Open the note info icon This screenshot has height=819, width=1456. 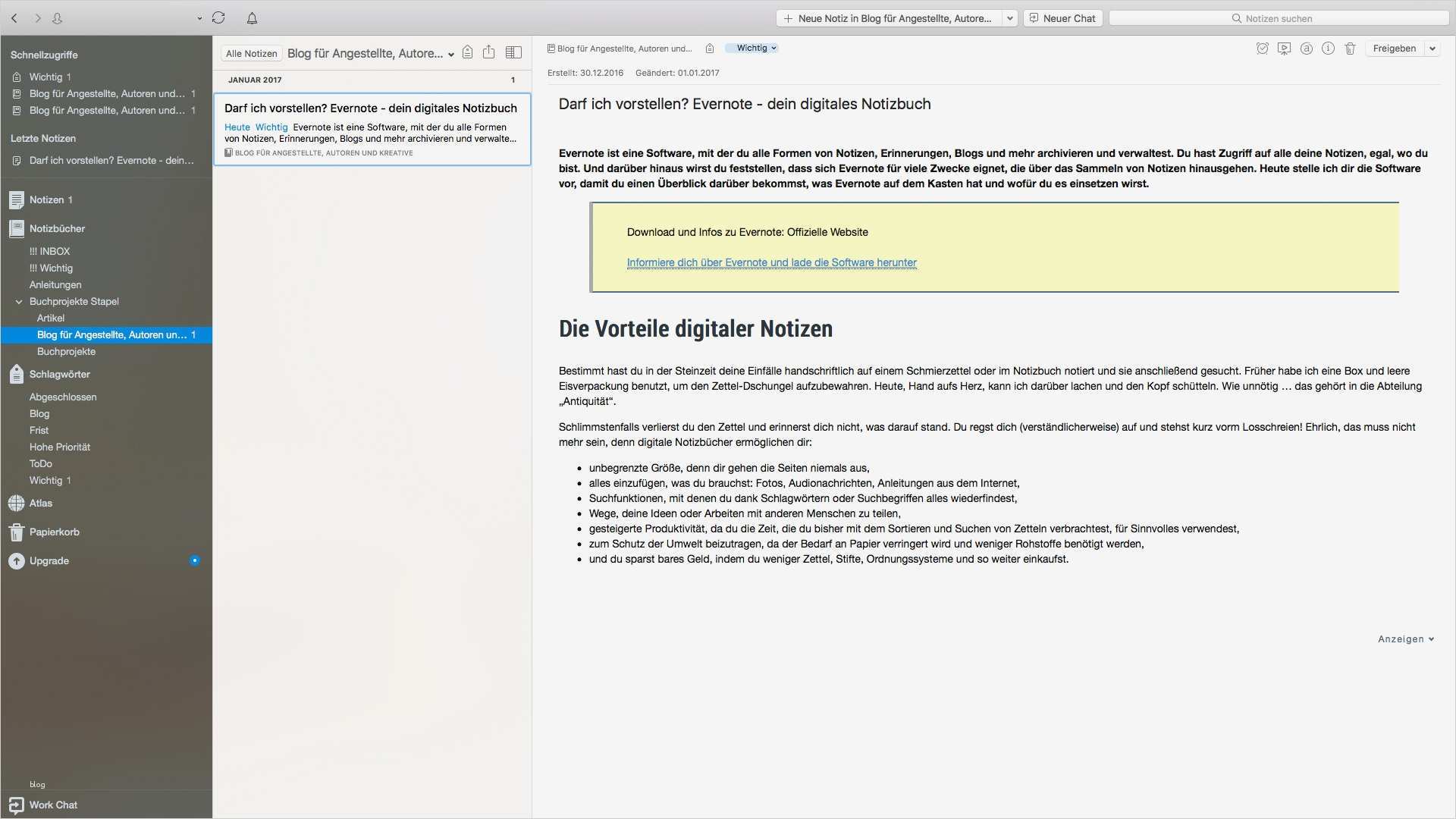1328,49
